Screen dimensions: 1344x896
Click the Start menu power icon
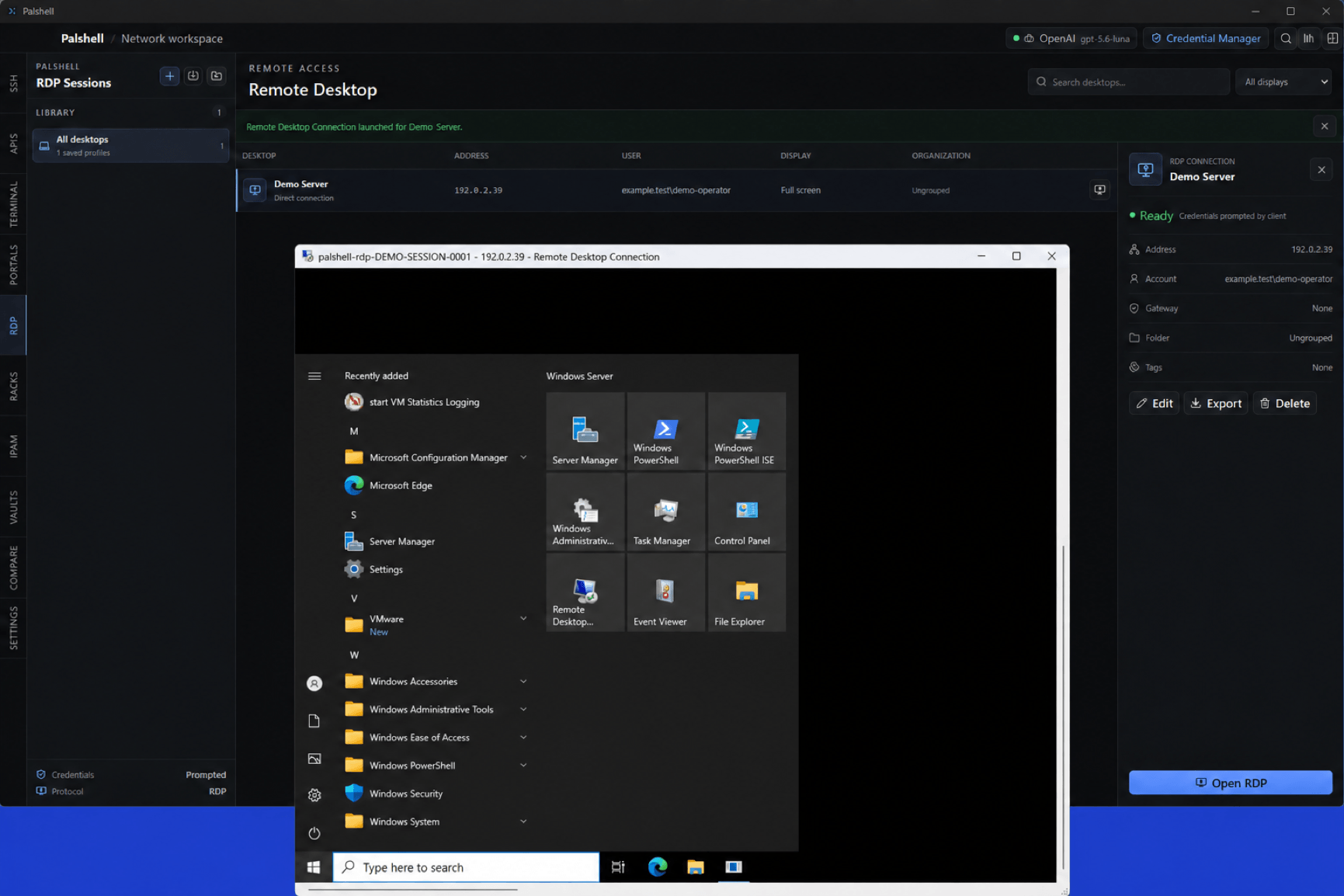tap(314, 833)
